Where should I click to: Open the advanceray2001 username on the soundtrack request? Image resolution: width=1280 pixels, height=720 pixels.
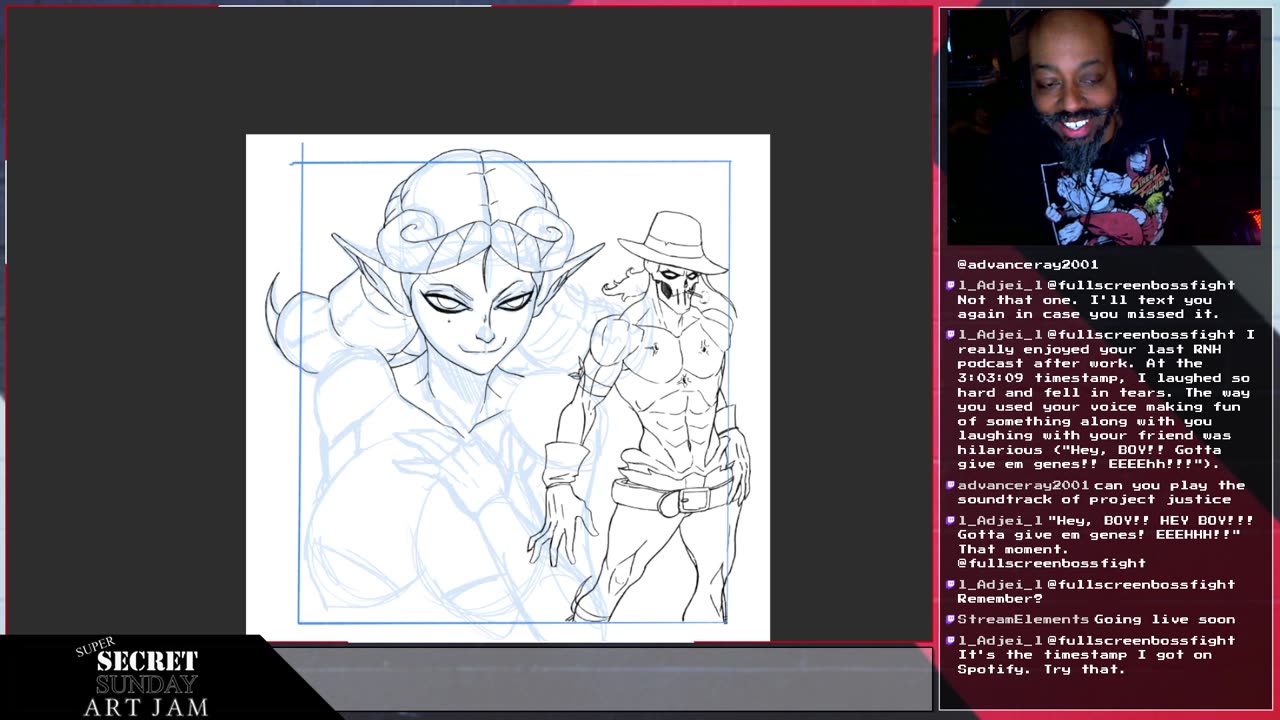point(1023,485)
